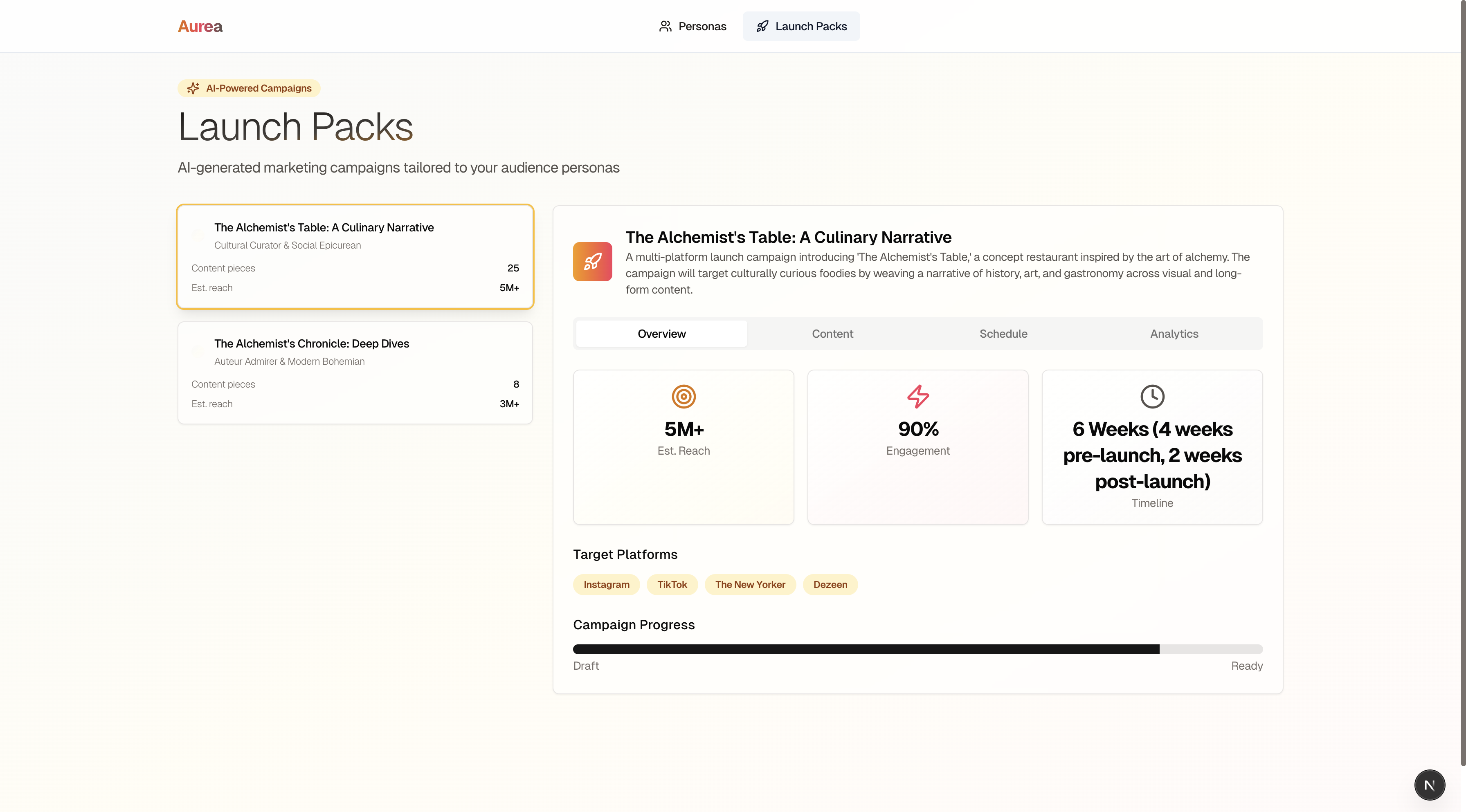Click the Personas people icon
The height and width of the screenshot is (812, 1466).
coord(665,26)
